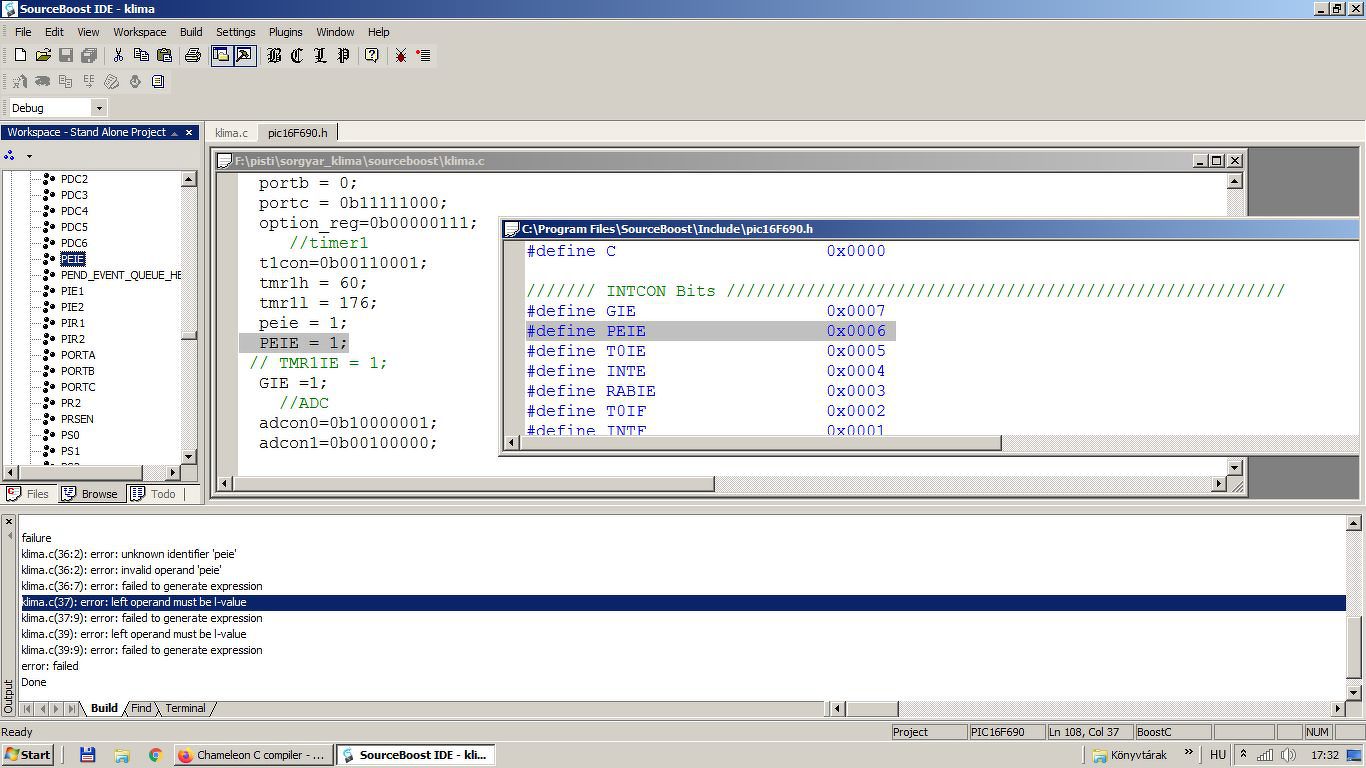Switch to the Files workspace tab
1366x768 pixels.
coord(29,494)
